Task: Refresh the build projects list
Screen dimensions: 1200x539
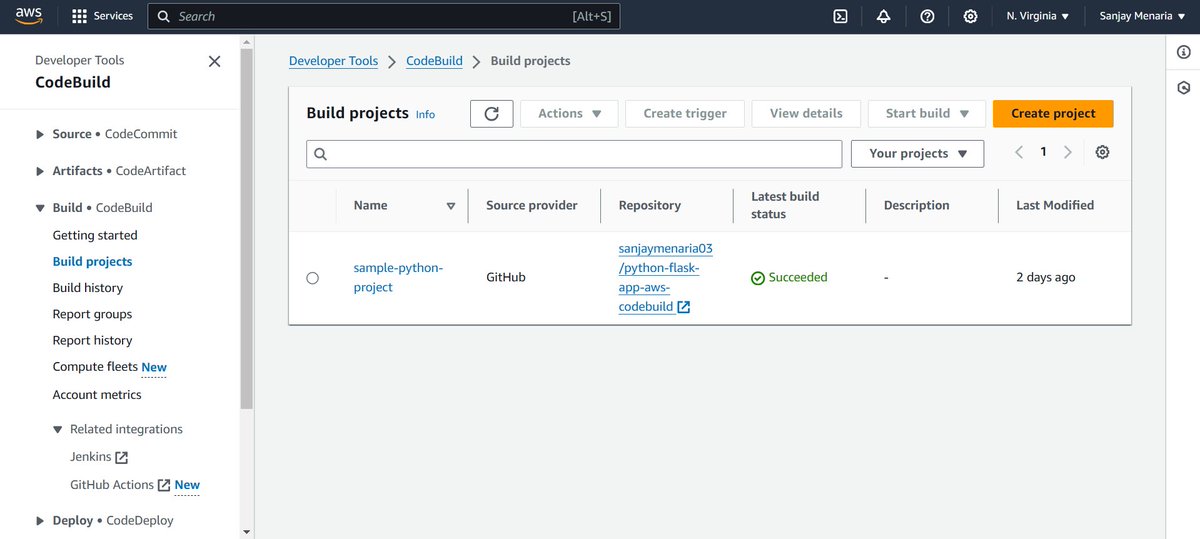Action: pos(491,113)
